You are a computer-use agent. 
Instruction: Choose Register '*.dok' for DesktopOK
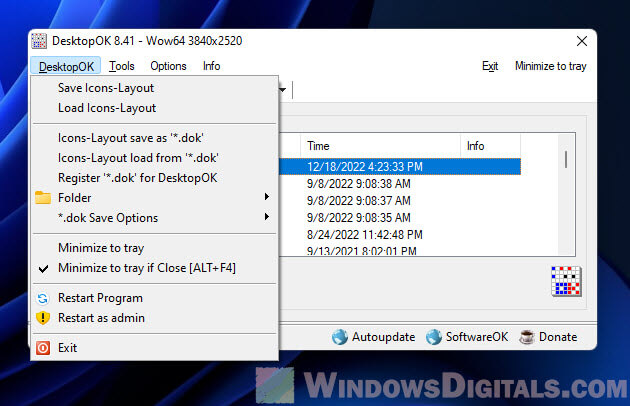155,178
